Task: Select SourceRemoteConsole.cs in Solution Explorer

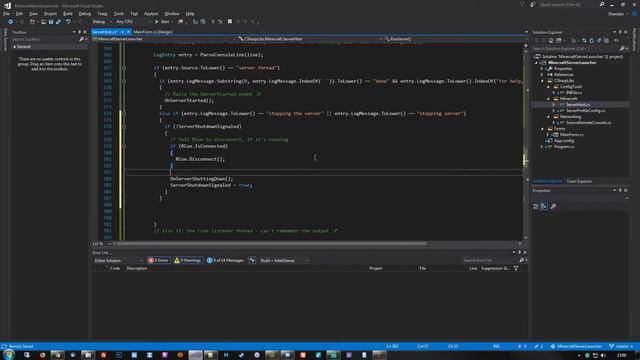Action: 588,122
